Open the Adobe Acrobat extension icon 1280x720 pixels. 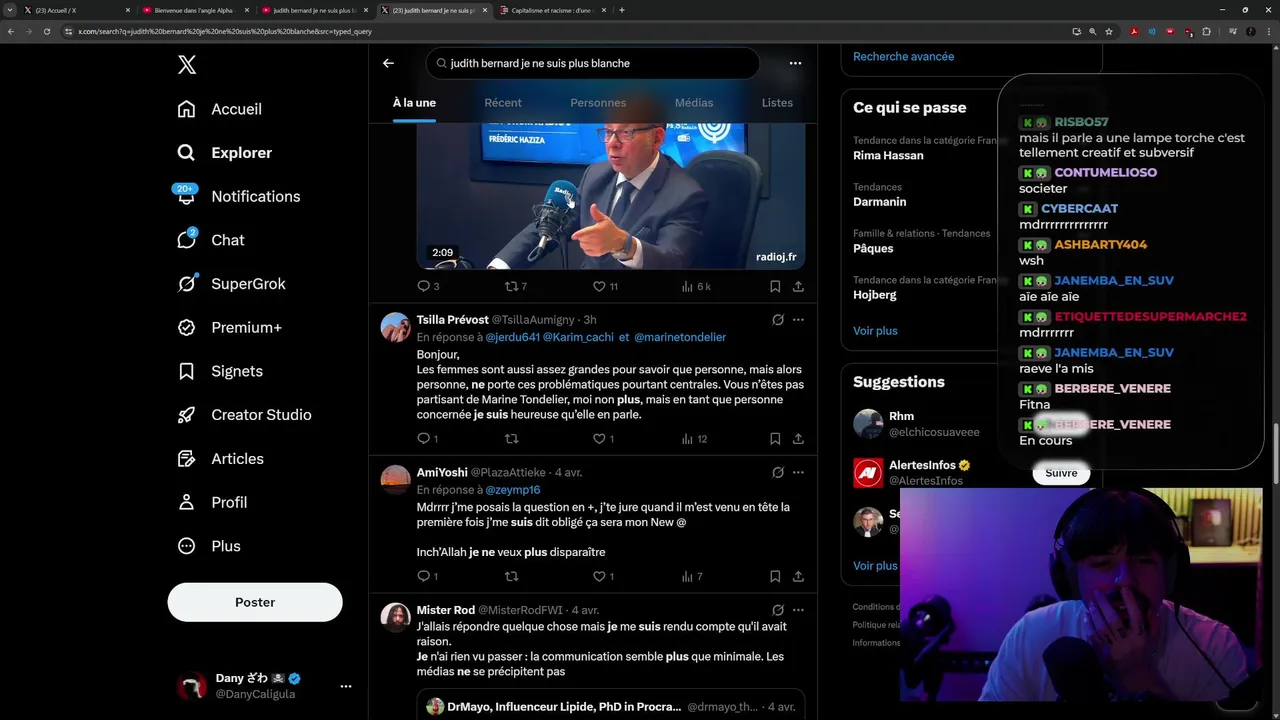tap(1134, 31)
